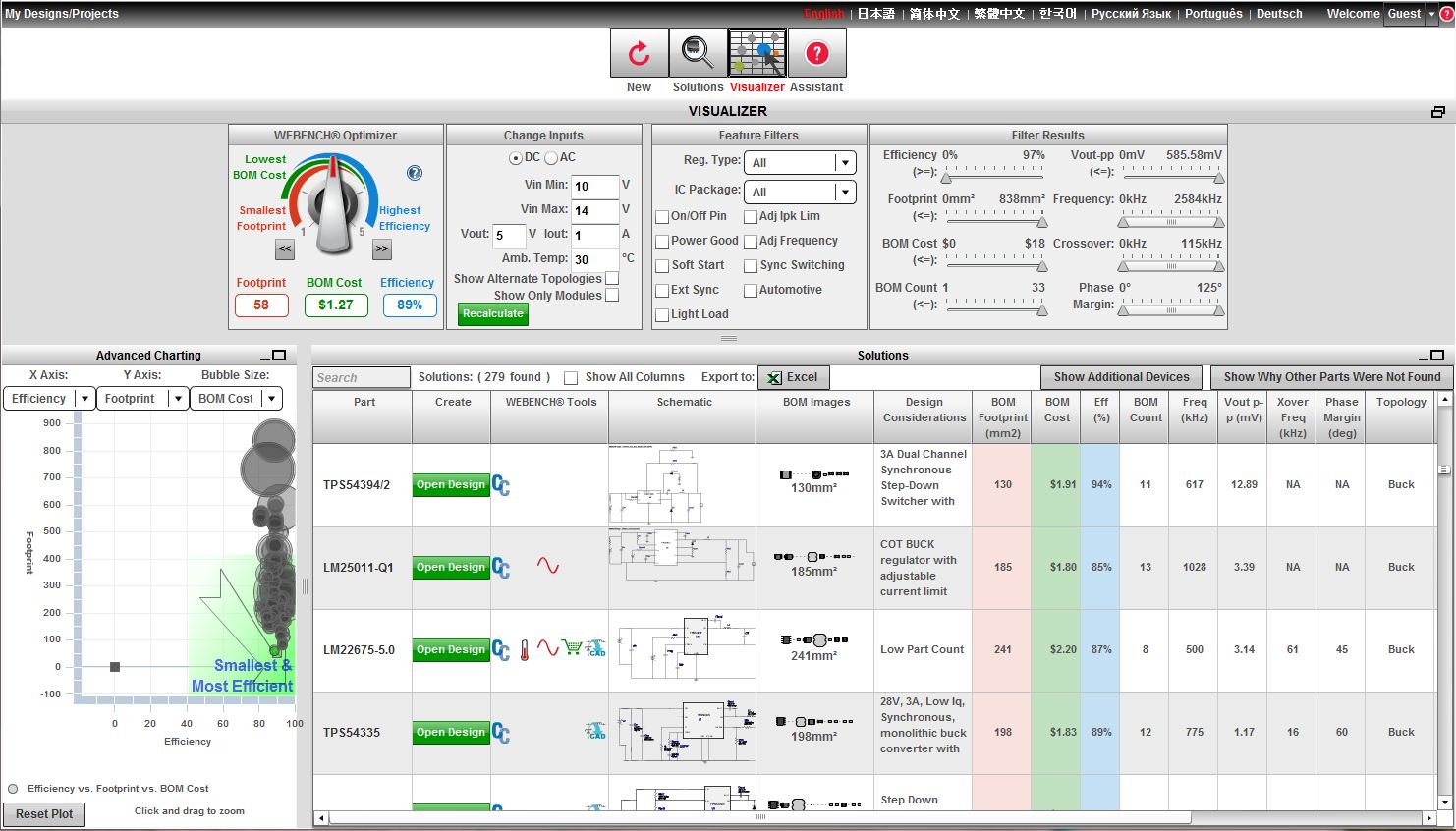Screen dimensions: 1456x831
Task: Open Design for TPS54335
Action: click(x=451, y=733)
